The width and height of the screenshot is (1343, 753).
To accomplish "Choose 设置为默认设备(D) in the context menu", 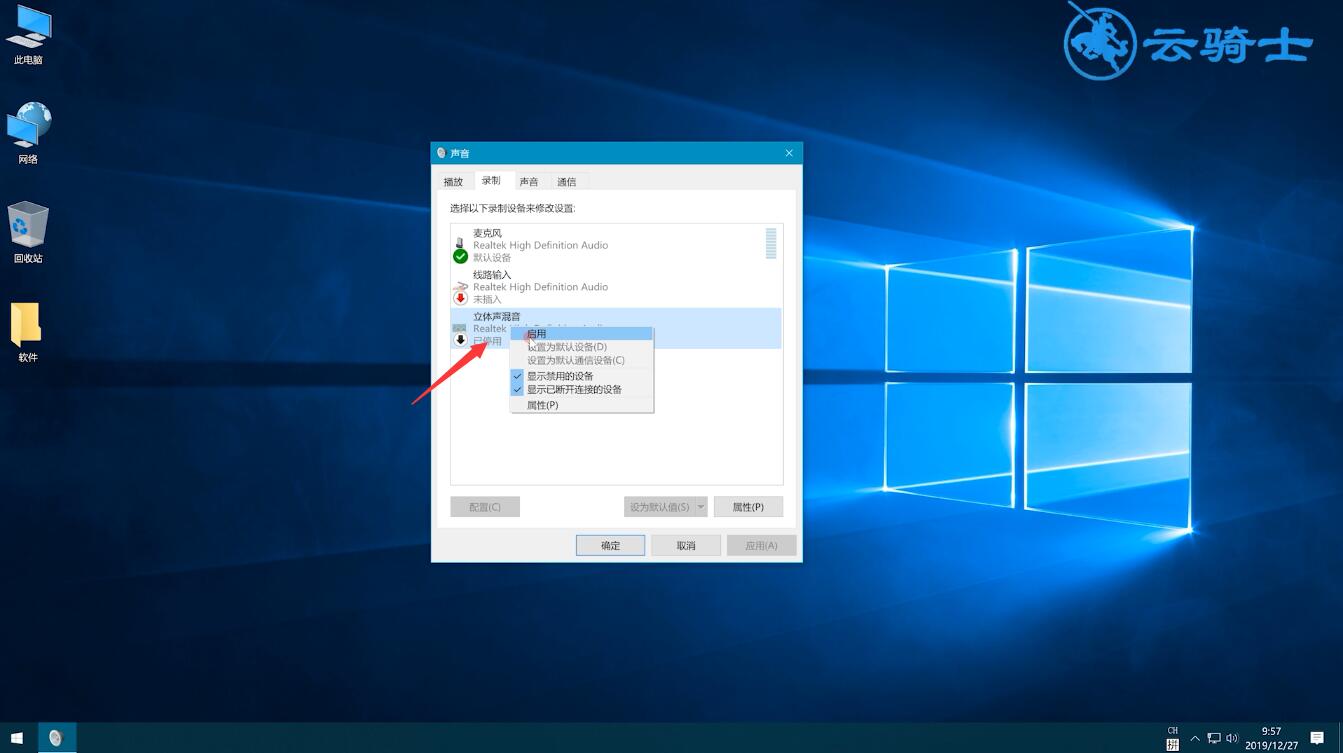I will (x=582, y=347).
